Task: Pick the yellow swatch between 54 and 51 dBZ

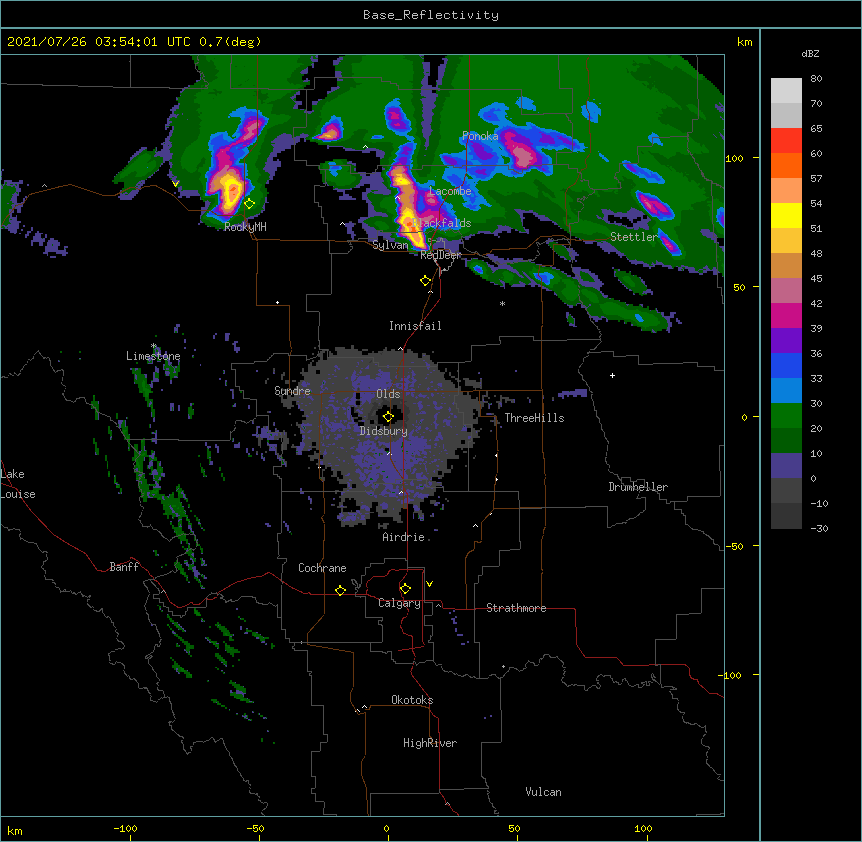Action: click(786, 215)
